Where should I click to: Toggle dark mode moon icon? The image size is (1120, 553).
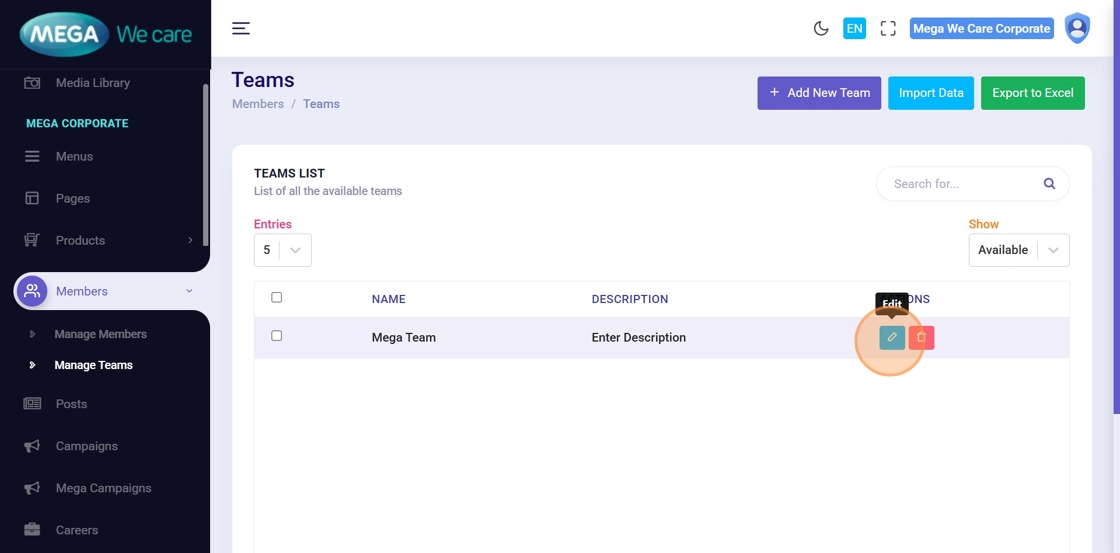tap(821, 28)
